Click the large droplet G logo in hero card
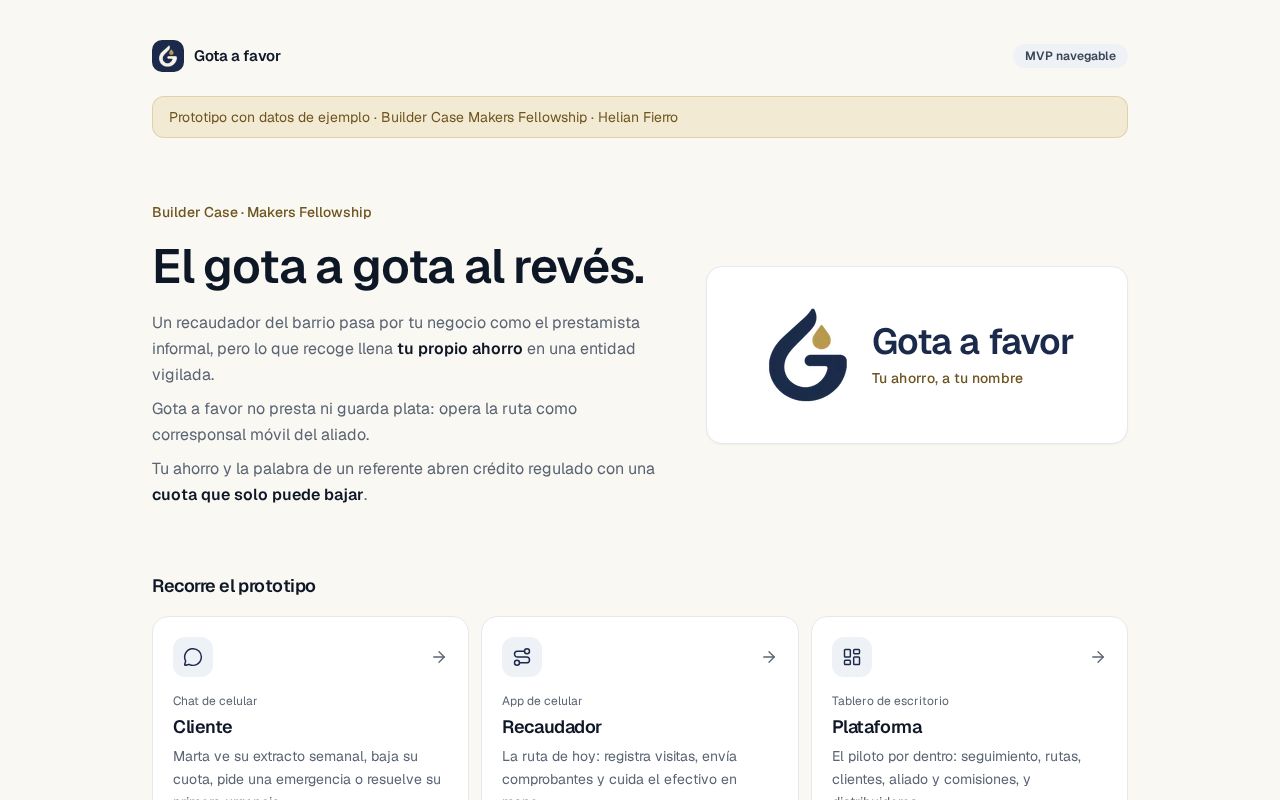This screenshot has height=800, width=1280. [808, 355]
